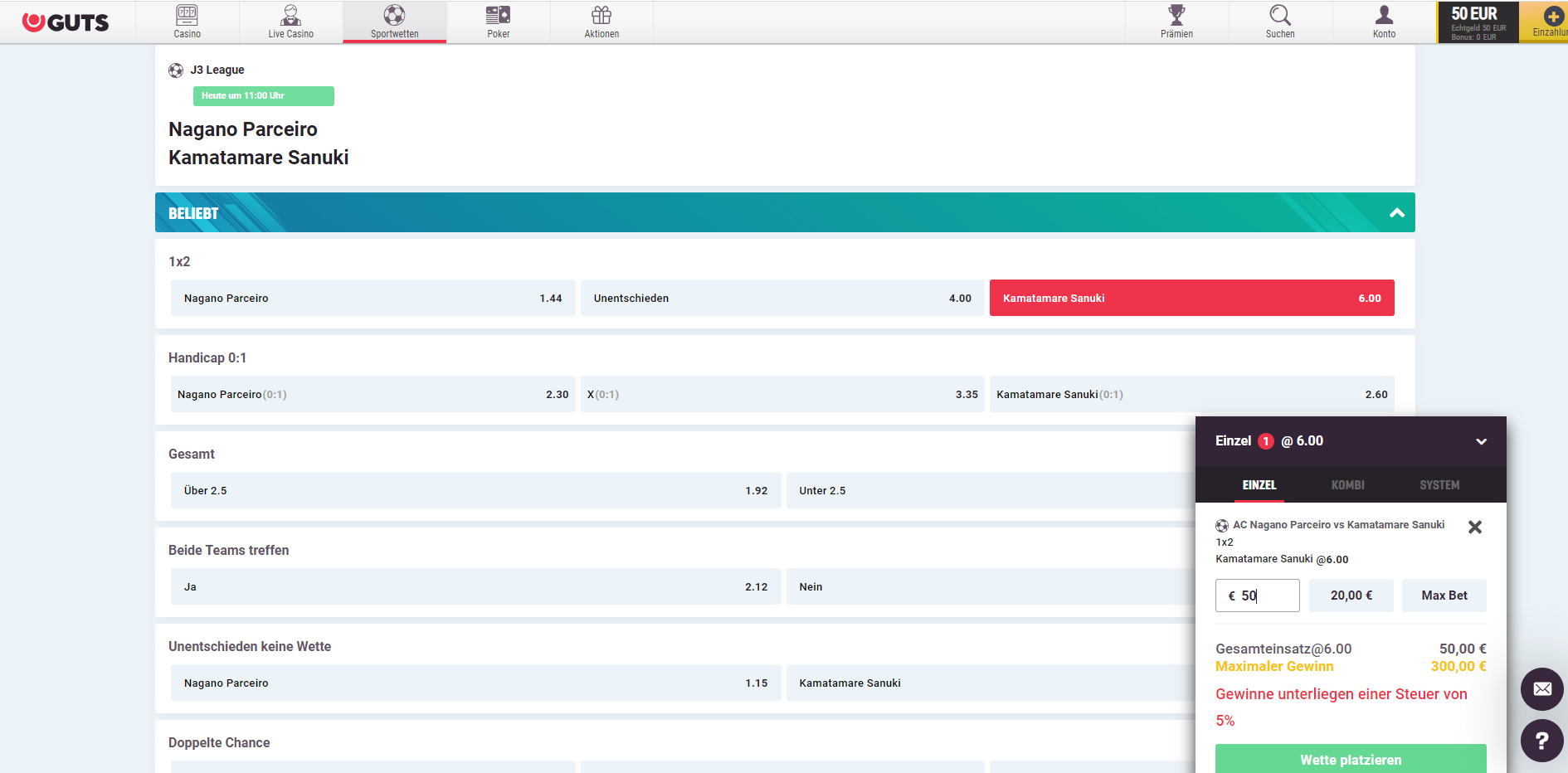Switch to the EINZEL tab
The height and width of the screenshot is (773, 1568).
[x=1259, y=485]
